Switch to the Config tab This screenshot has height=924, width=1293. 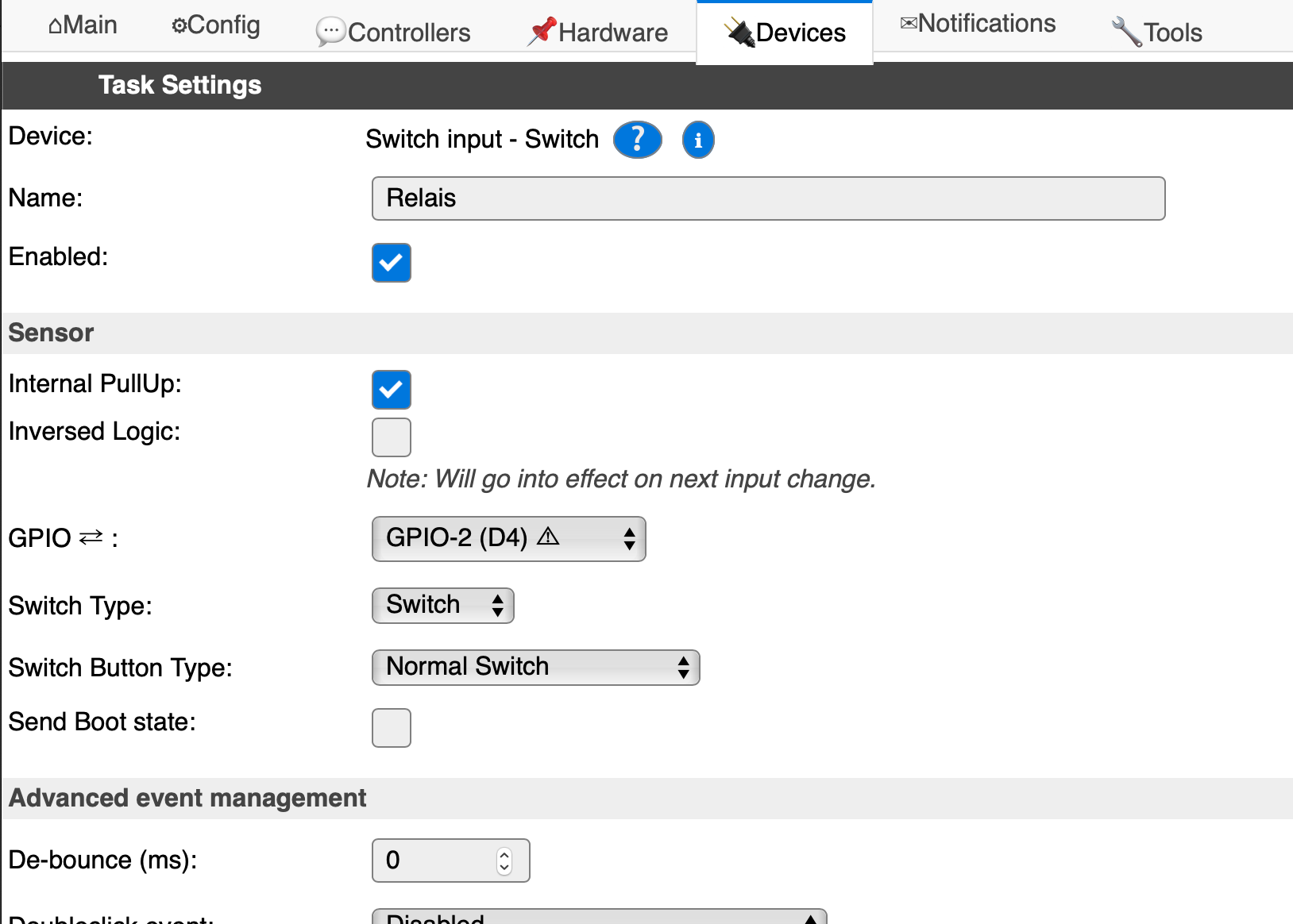[x=216, y=25]
